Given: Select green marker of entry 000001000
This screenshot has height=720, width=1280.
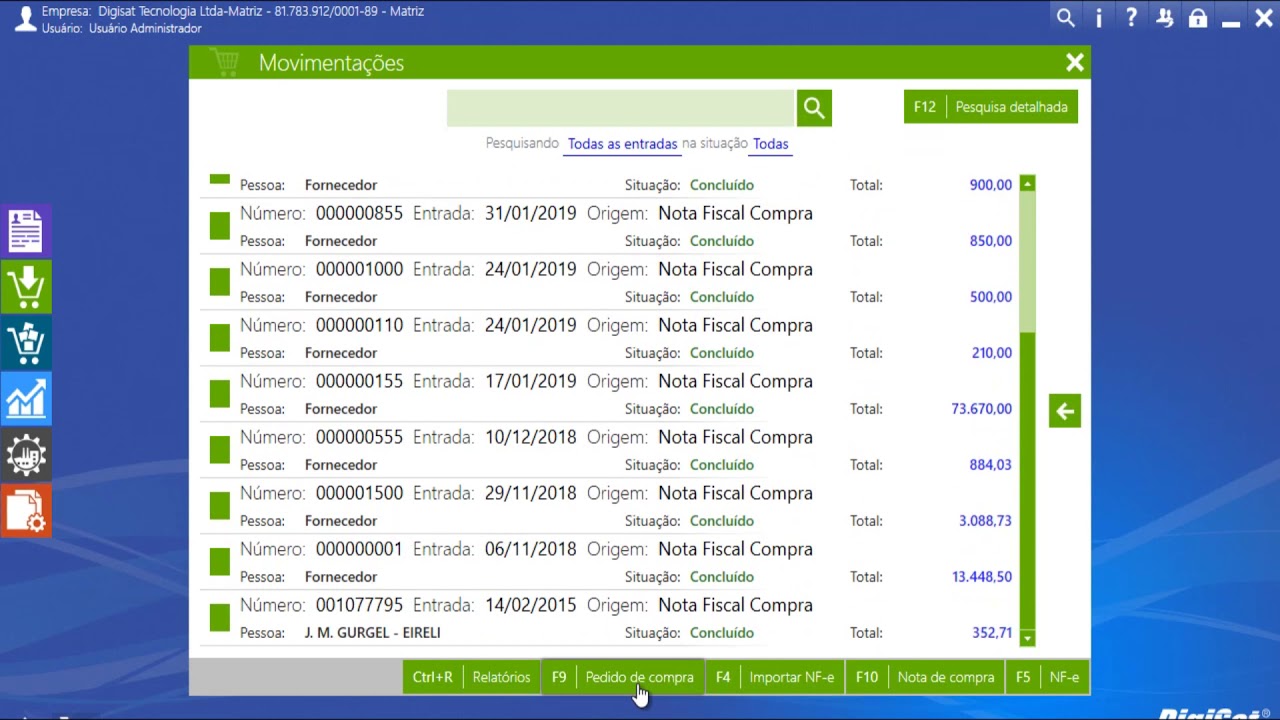Looking at the screenshot, I should point(220,283).
